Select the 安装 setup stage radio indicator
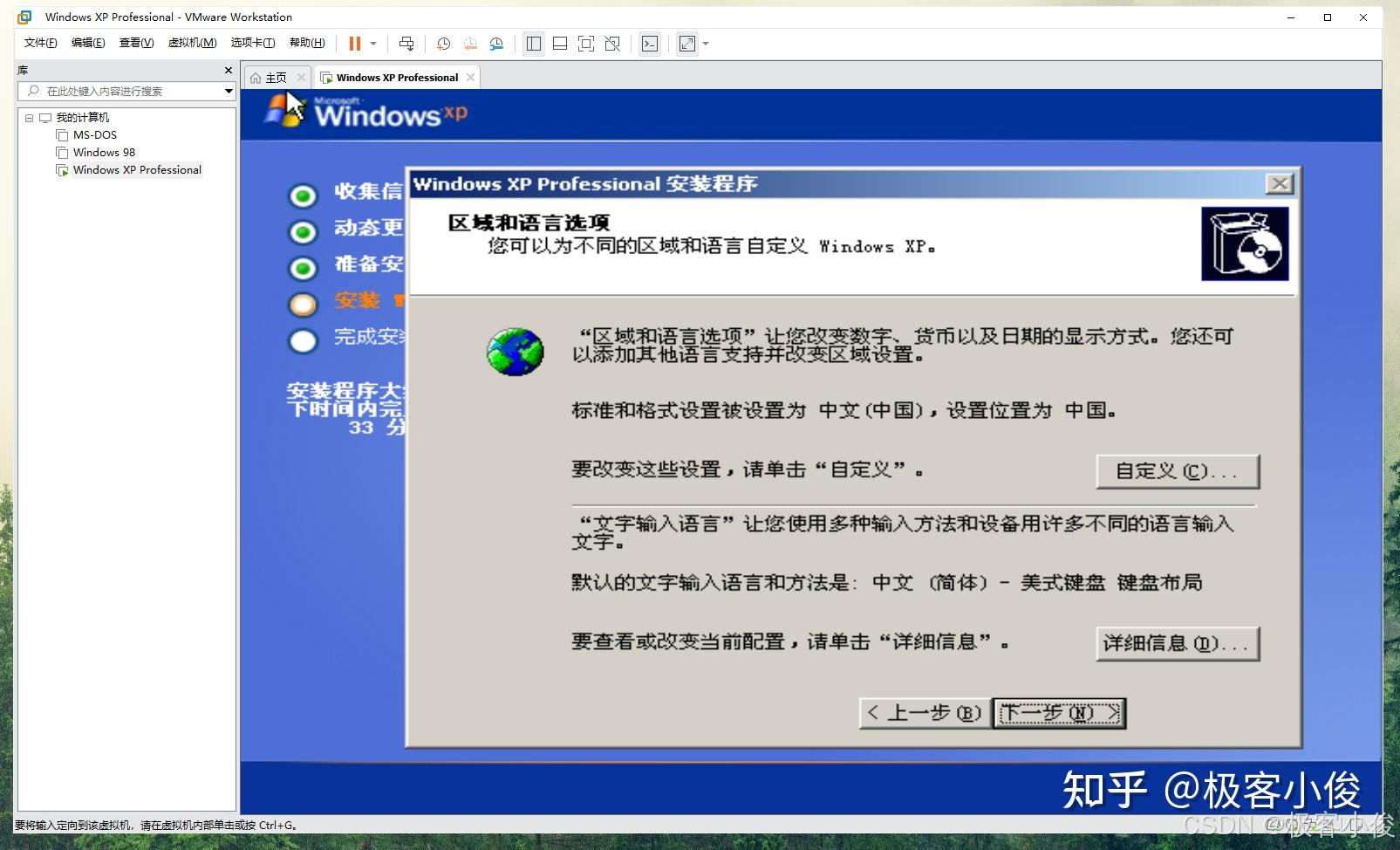The height and width of the screenshot is (850, 1400). pyautogui.click(x=302, y=304)
